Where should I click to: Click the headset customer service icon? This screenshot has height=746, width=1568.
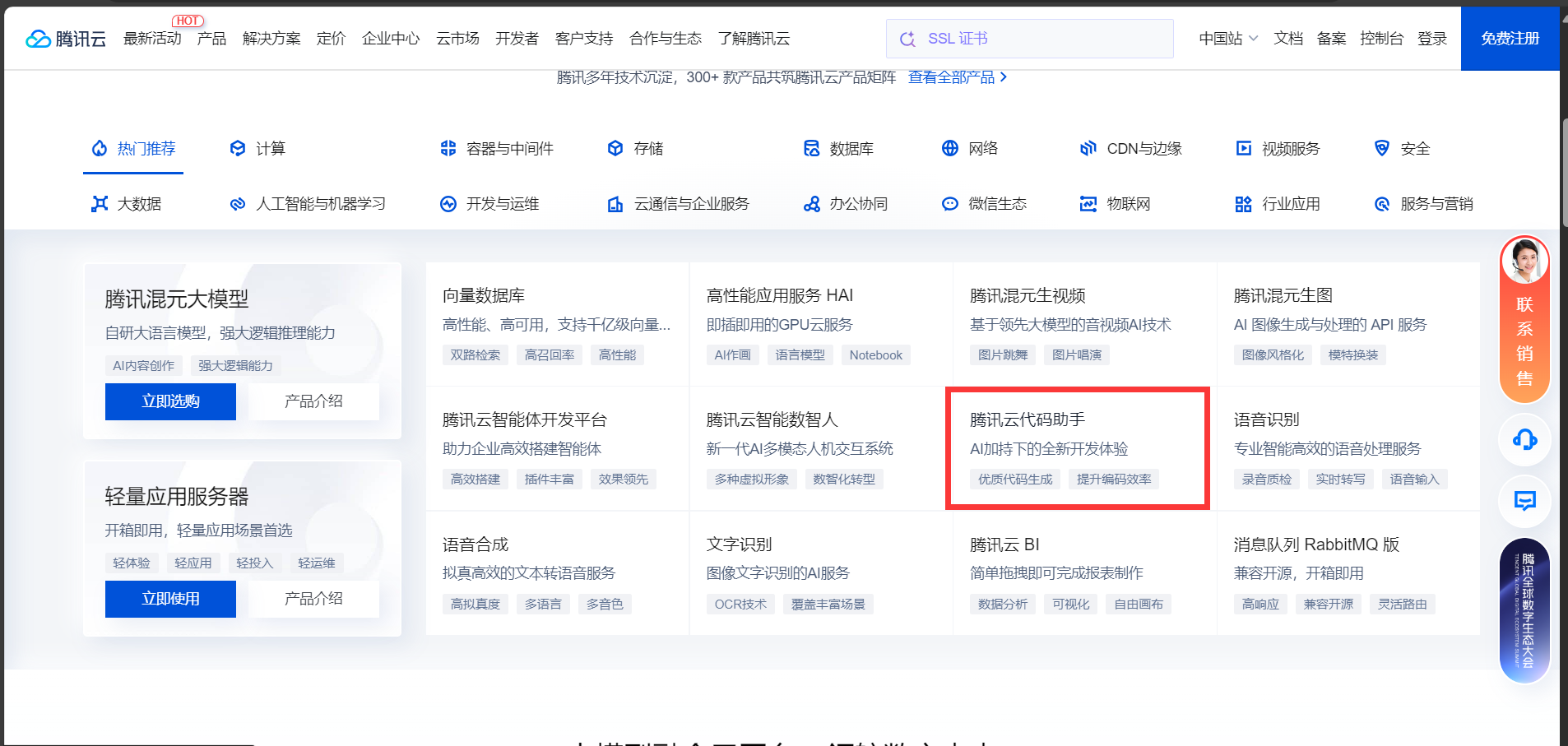(1524, 439)
